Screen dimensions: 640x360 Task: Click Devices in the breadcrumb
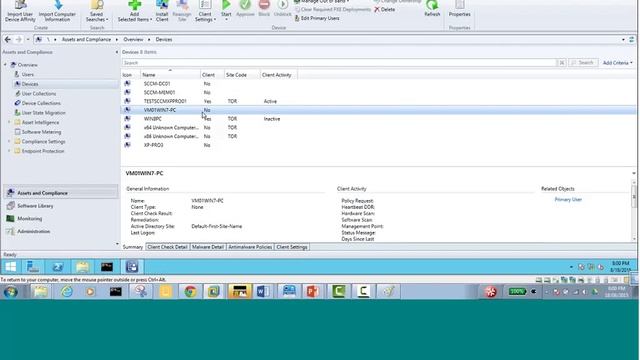(x=164, y=40)
